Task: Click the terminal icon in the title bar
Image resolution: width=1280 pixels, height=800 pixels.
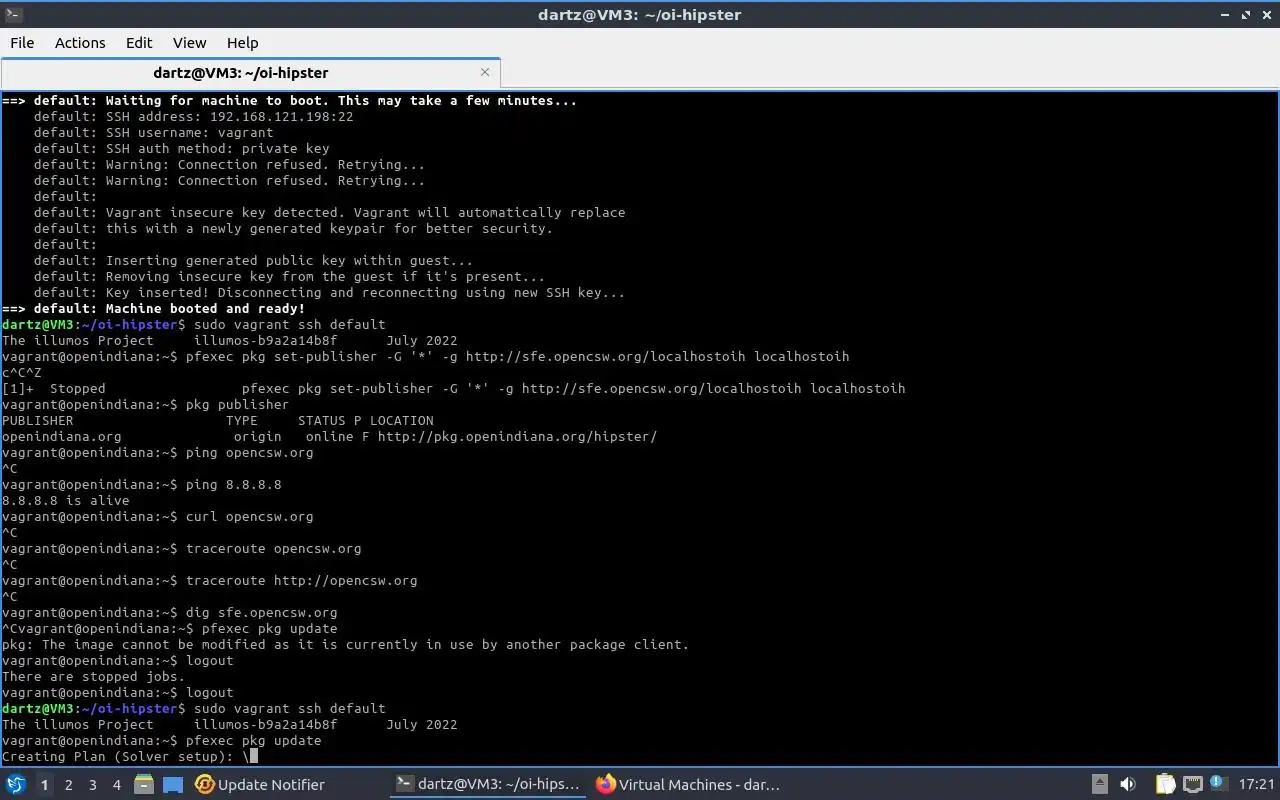Action: pos(12,14)
